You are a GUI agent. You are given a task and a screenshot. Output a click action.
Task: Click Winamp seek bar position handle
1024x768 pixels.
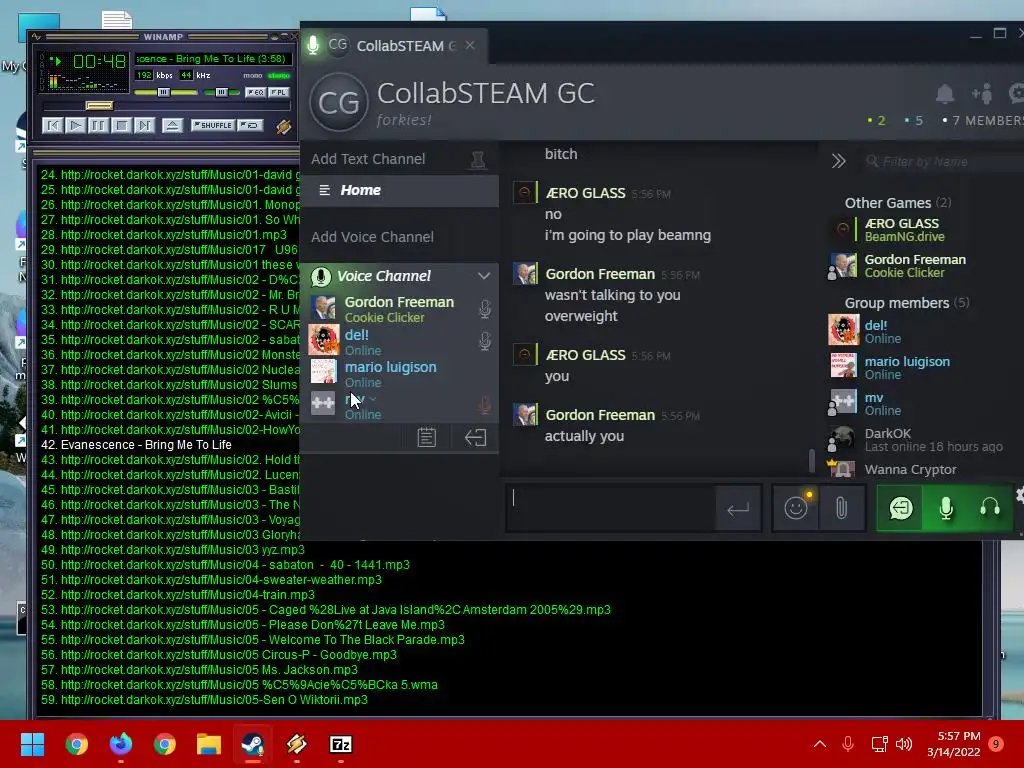(99, 106)
